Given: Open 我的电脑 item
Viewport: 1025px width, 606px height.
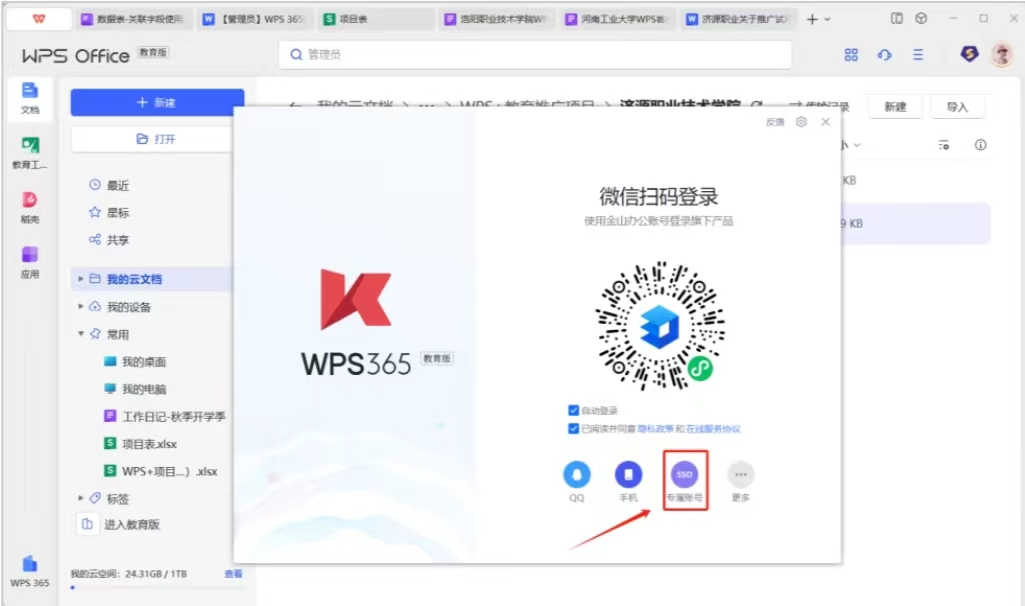Looking at the screenshot, I should (x=135, y=389).
